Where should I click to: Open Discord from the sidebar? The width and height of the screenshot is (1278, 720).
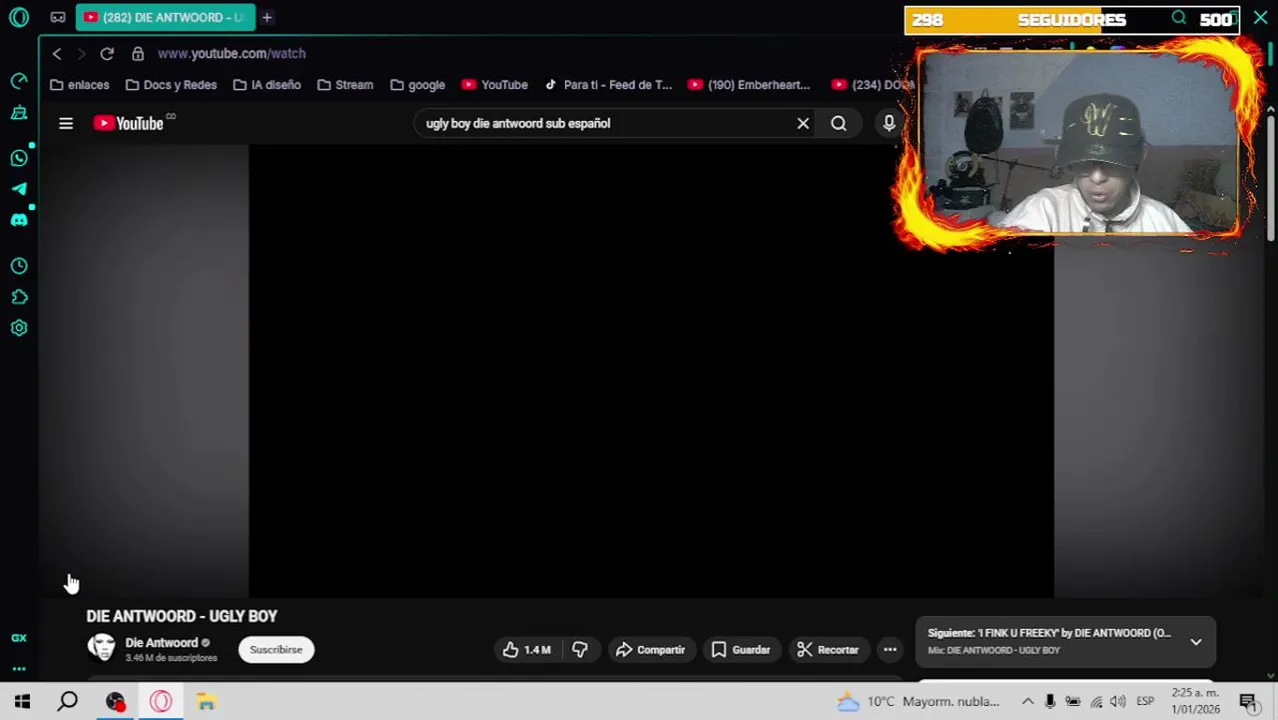[x=19, y=219]
